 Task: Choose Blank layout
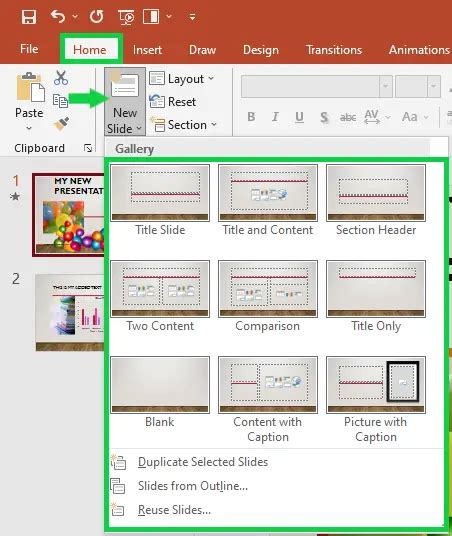point(160,392)
